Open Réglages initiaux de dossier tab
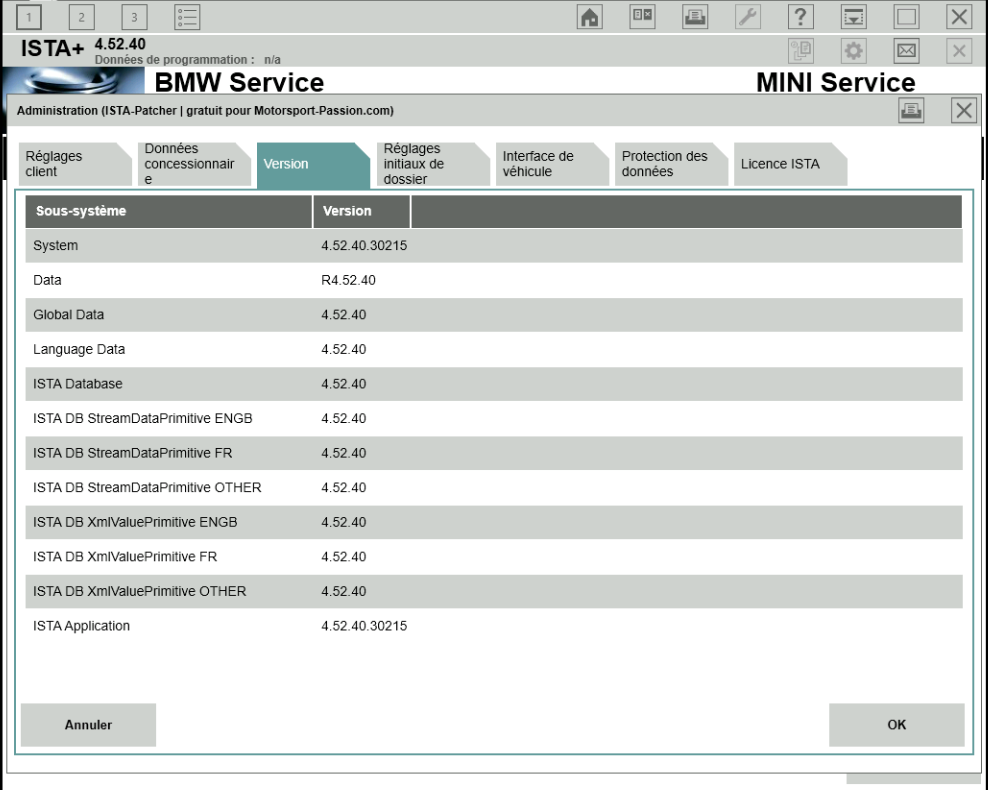This screenshot has width=988, height=790. (433, 164)
